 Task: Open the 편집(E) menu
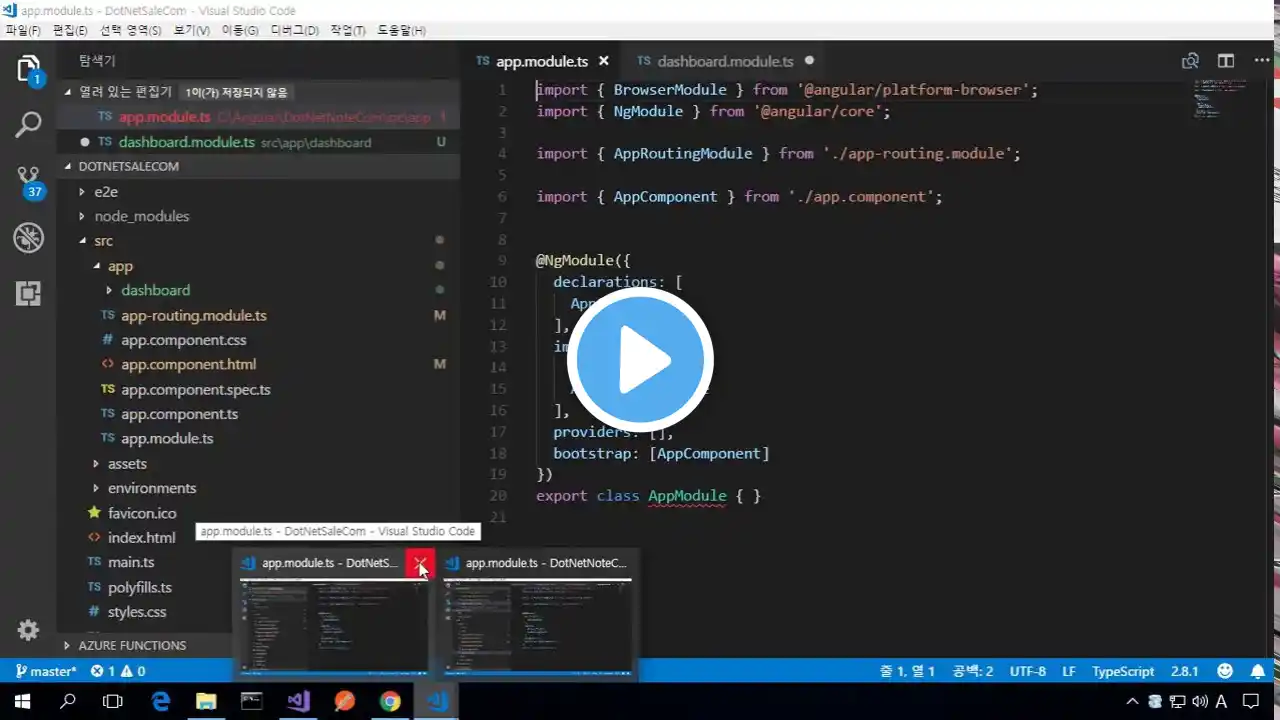pyautogui.click(x=70, y=30)
